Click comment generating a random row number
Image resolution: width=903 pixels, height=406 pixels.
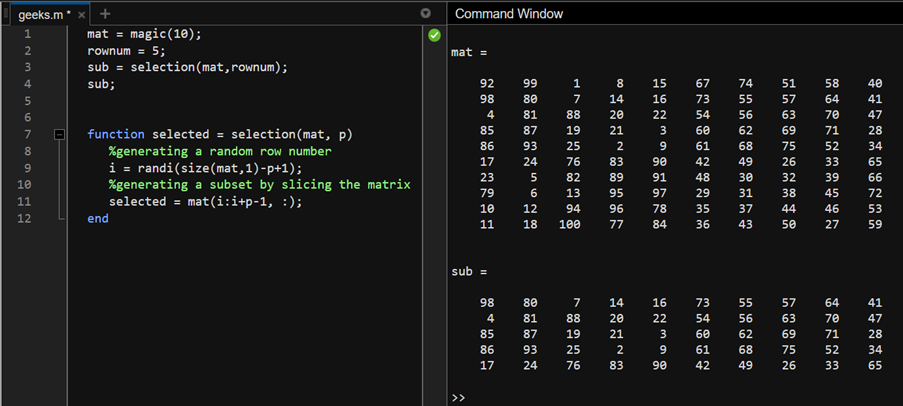pos(220,151)
